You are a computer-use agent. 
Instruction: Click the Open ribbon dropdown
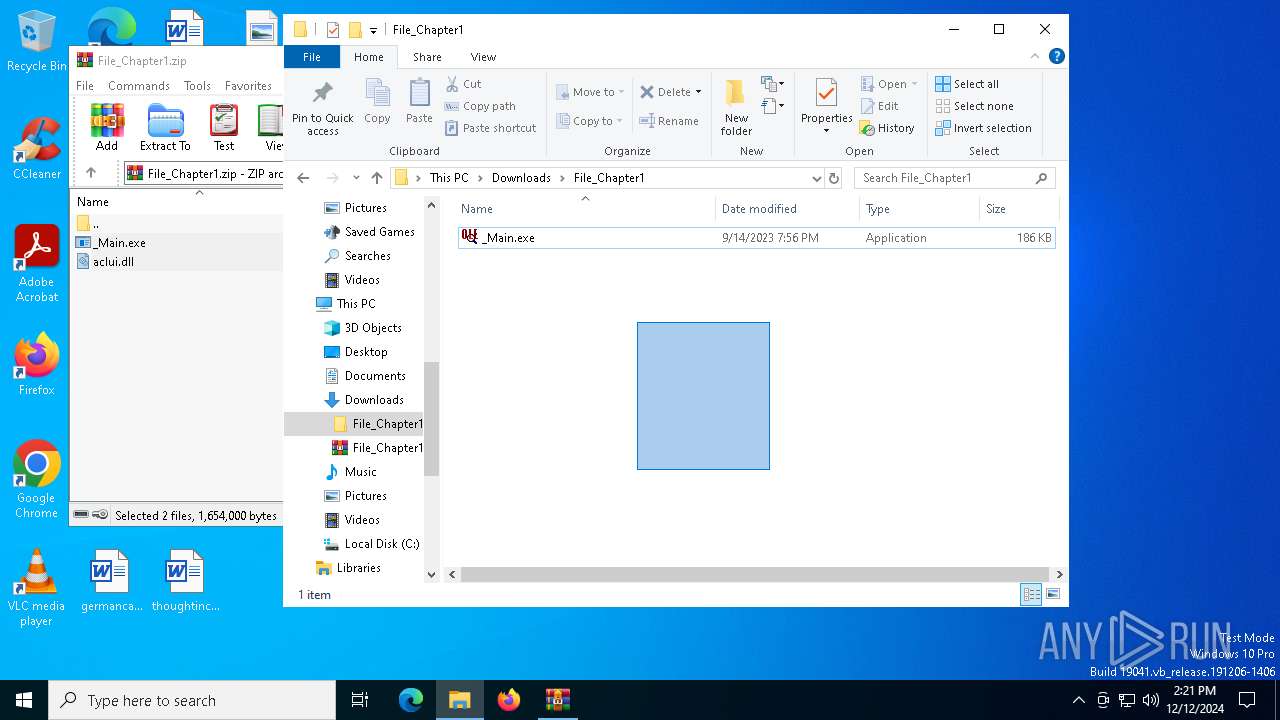888,84
